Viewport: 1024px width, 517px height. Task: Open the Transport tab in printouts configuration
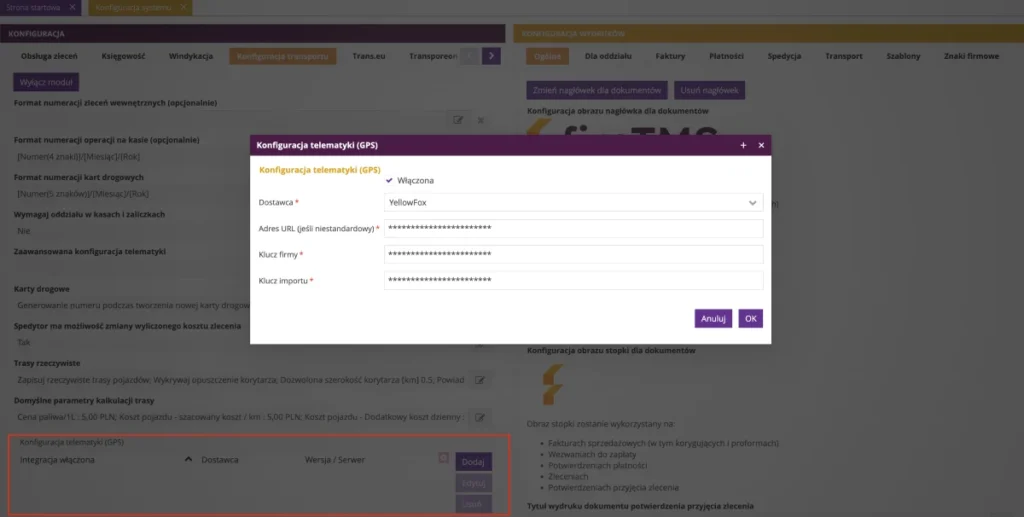[844, 56]
